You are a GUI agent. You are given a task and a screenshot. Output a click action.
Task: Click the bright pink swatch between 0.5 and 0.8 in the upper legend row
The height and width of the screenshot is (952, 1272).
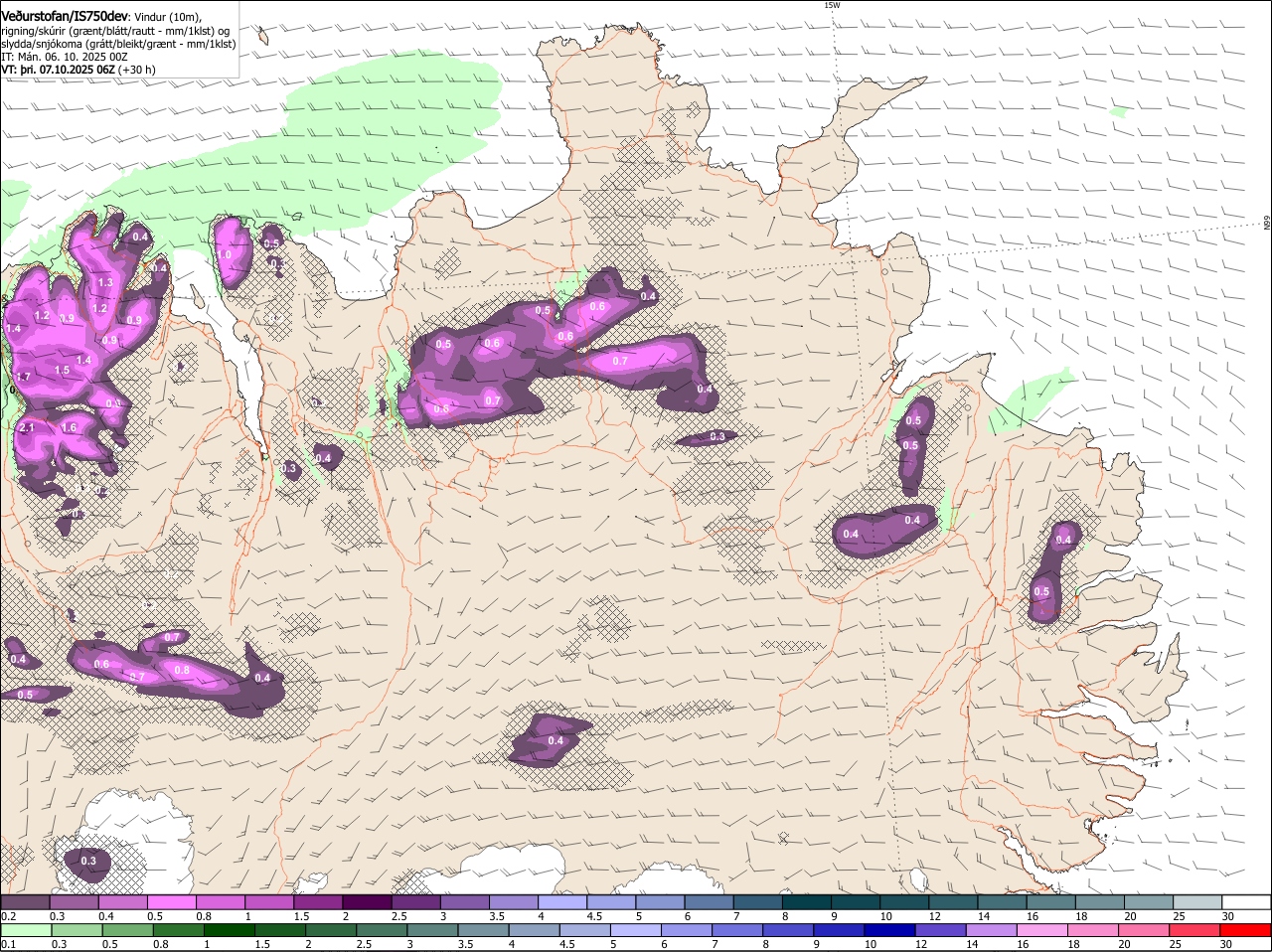[x=171, y=901]
